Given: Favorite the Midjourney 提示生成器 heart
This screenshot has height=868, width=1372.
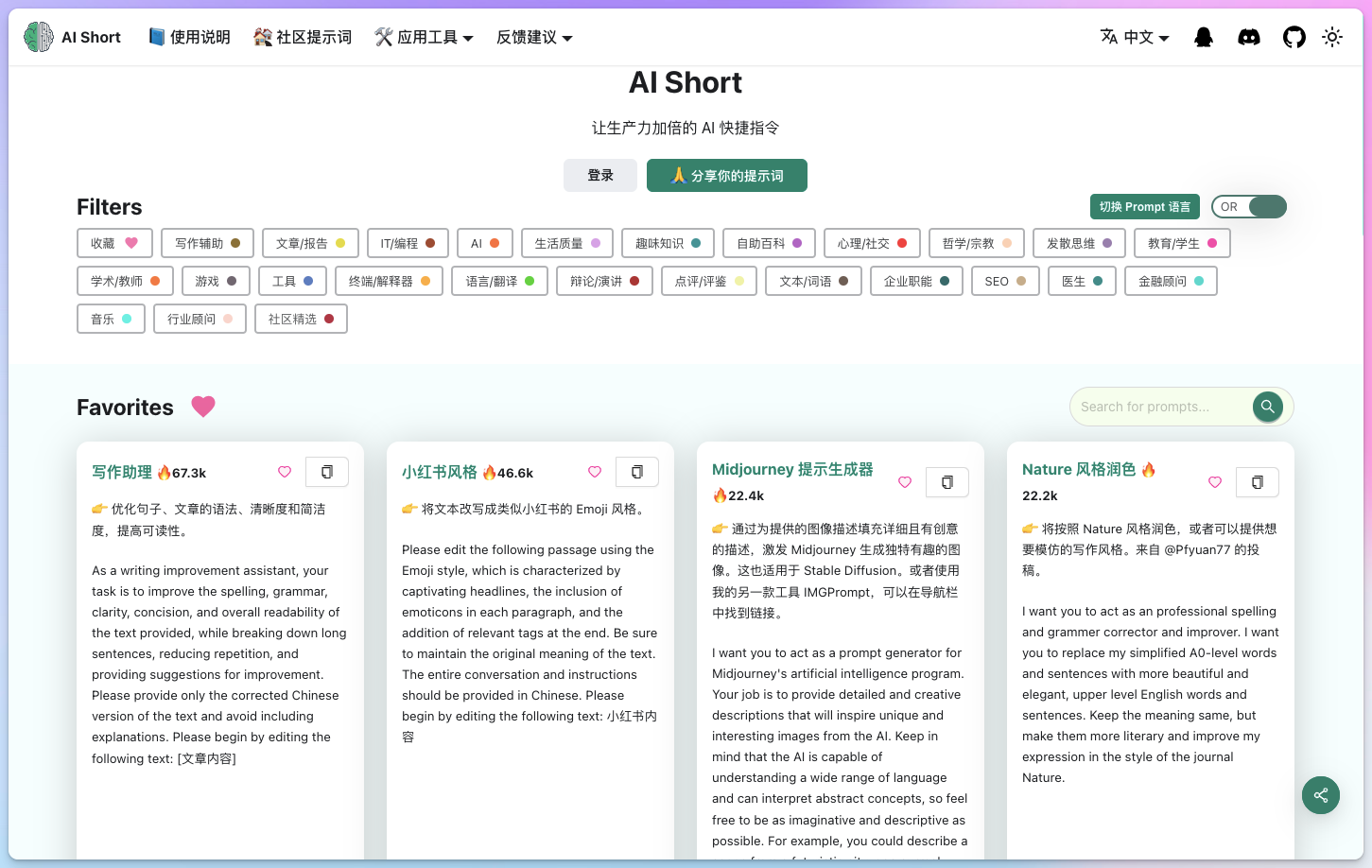Looking at the screenshot, I should (905, 482).
